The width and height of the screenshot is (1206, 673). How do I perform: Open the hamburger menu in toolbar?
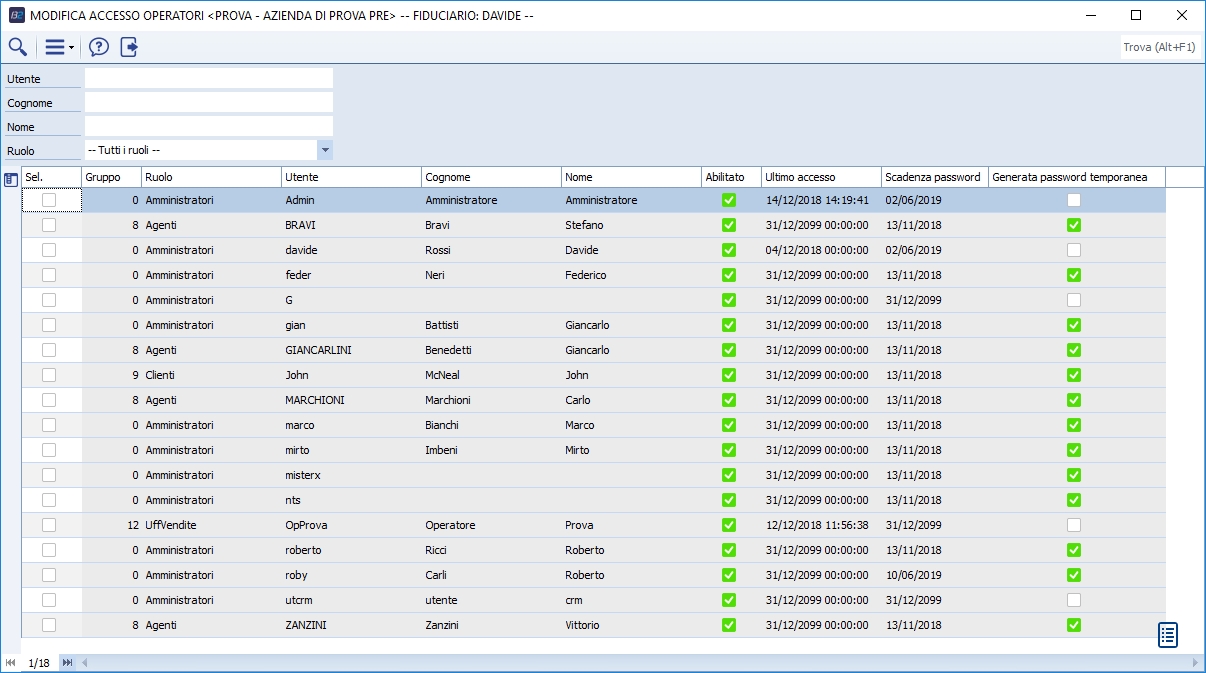click(x=56, y=47)
